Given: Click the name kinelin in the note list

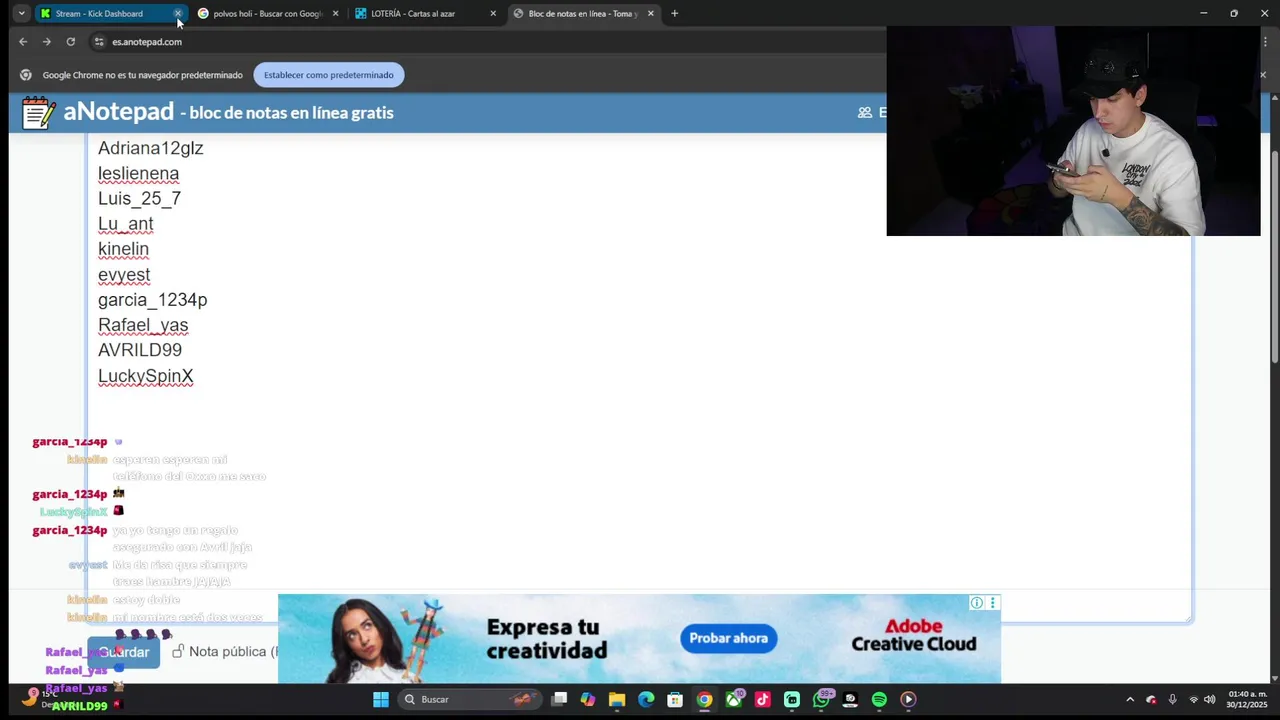Looking at the screenshot, I should (x=123, y=249).
